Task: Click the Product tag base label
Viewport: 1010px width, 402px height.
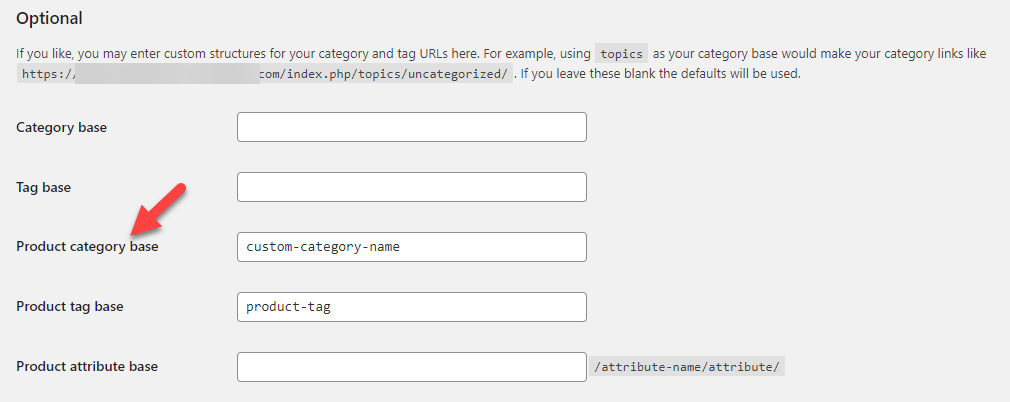Action: click(x=70, y=307)
